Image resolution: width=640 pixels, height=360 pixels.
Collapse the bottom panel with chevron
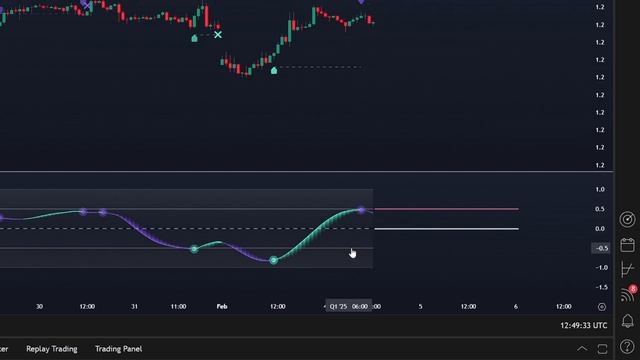coord(582,349)
